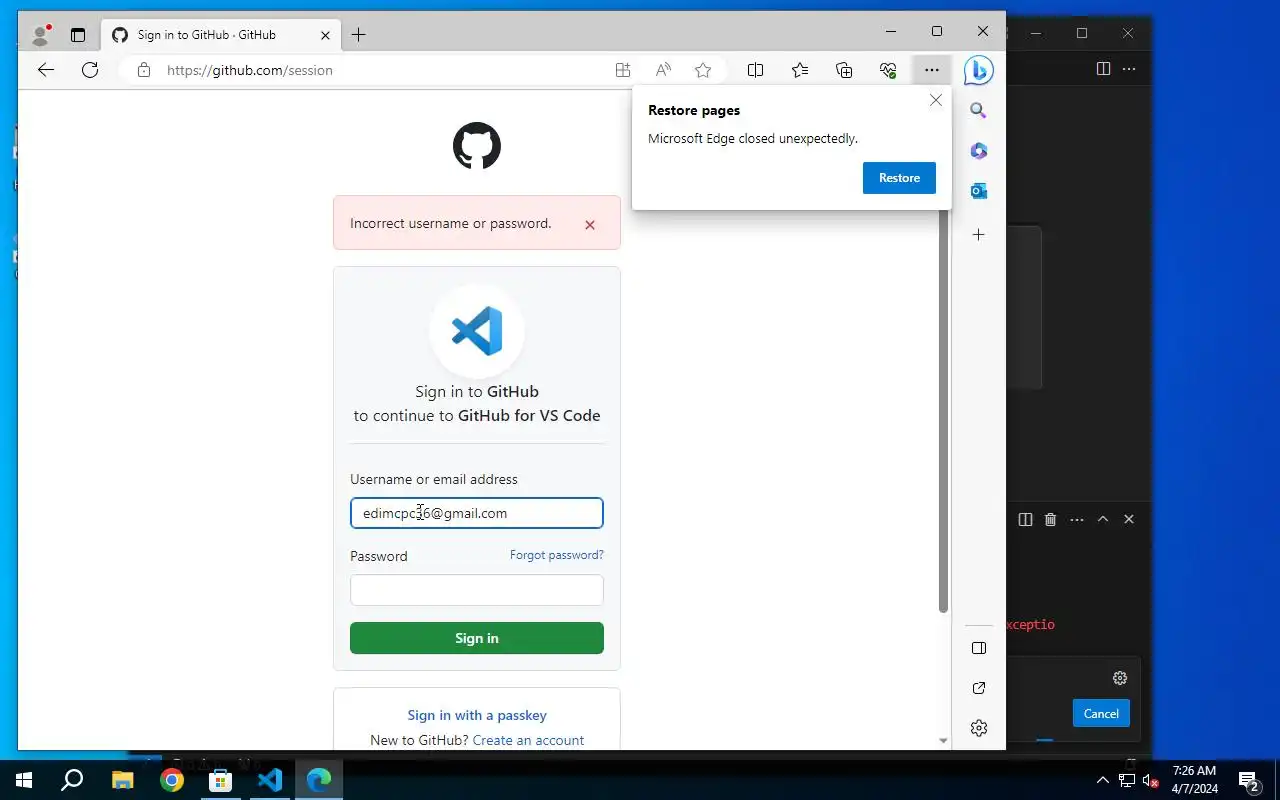Open VS Code editor more actions
1280x800 pixels.
click(1129, 69)
